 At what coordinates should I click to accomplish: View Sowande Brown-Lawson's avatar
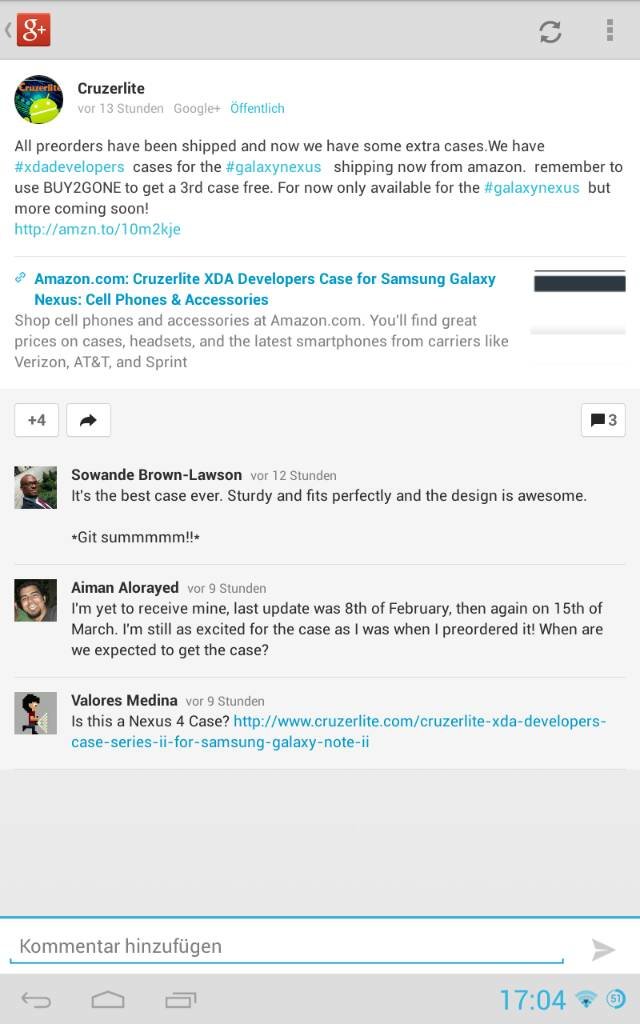[35, 487]
